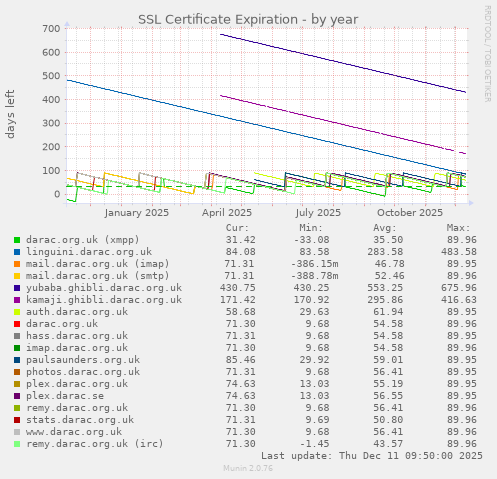Viewport: 497px width, 479px height.
Task: Select the linguini.darac.org.uk legend label
Action: click(x=89, y=252)
